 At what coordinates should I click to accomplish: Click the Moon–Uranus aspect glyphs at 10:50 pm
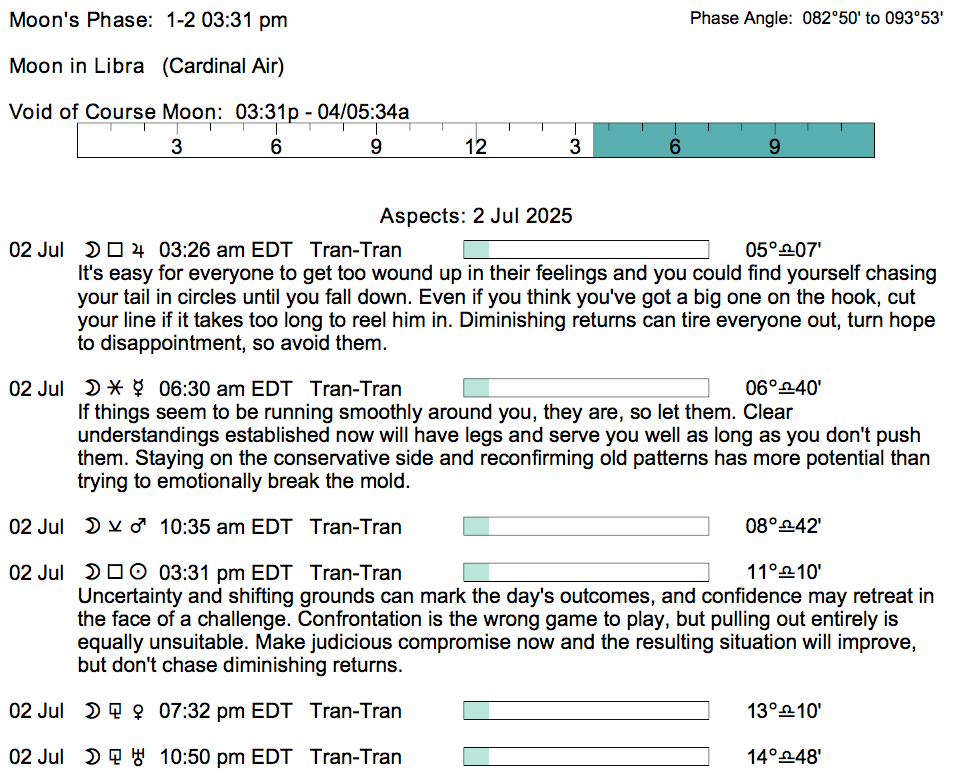pyautogui.click(x=114, y=757)
